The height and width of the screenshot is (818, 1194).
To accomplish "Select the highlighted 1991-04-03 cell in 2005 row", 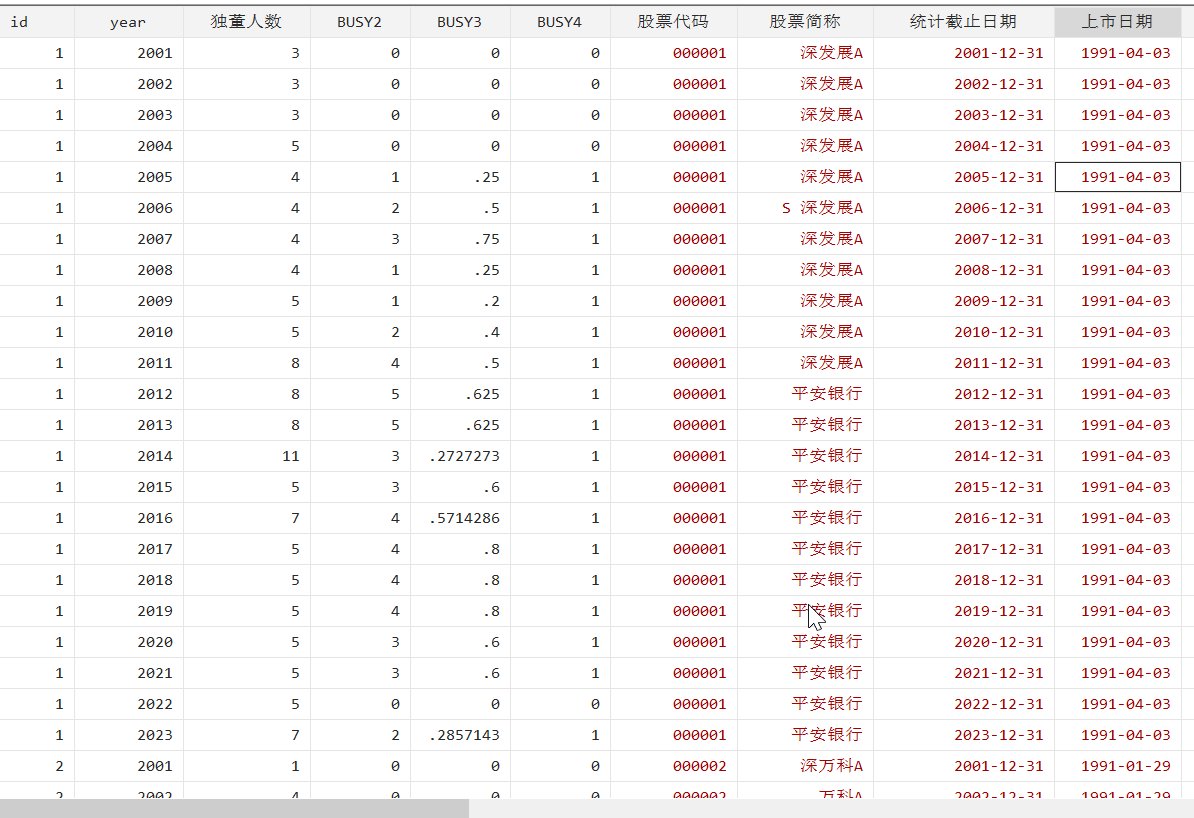I will click(x=1118, y=177).
